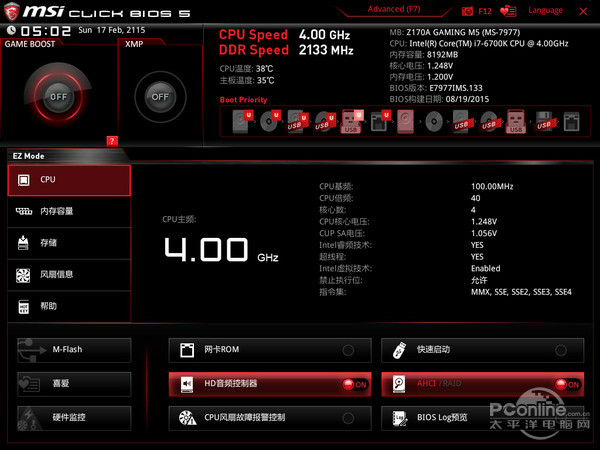The width and height of the screenshot is (600, 450).
Task: Open the 帮助 help tab
Action: click(x=69, y=307)
